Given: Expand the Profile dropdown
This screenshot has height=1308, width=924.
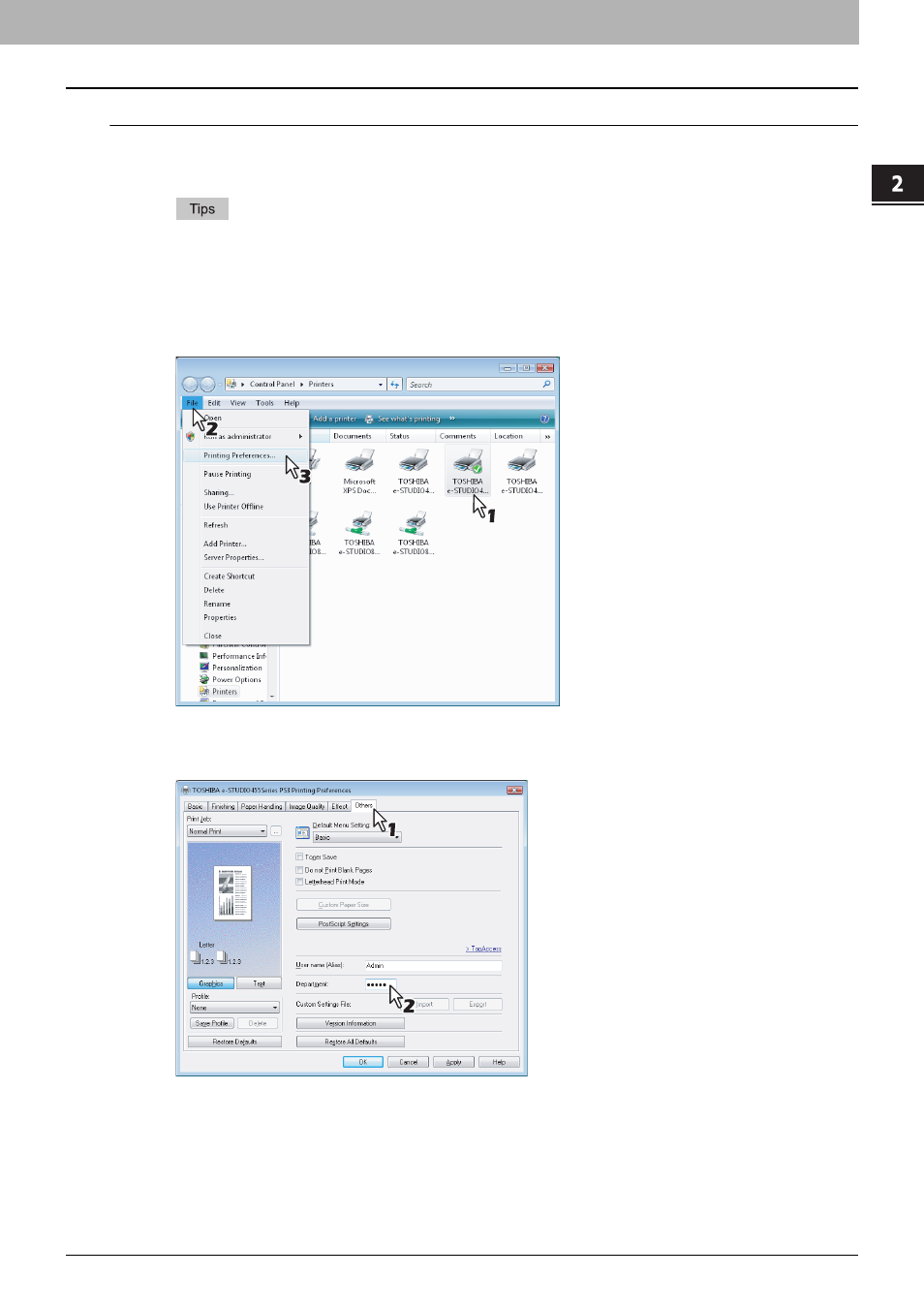Looking at the screenshot, I should (x=234, y=1008).
